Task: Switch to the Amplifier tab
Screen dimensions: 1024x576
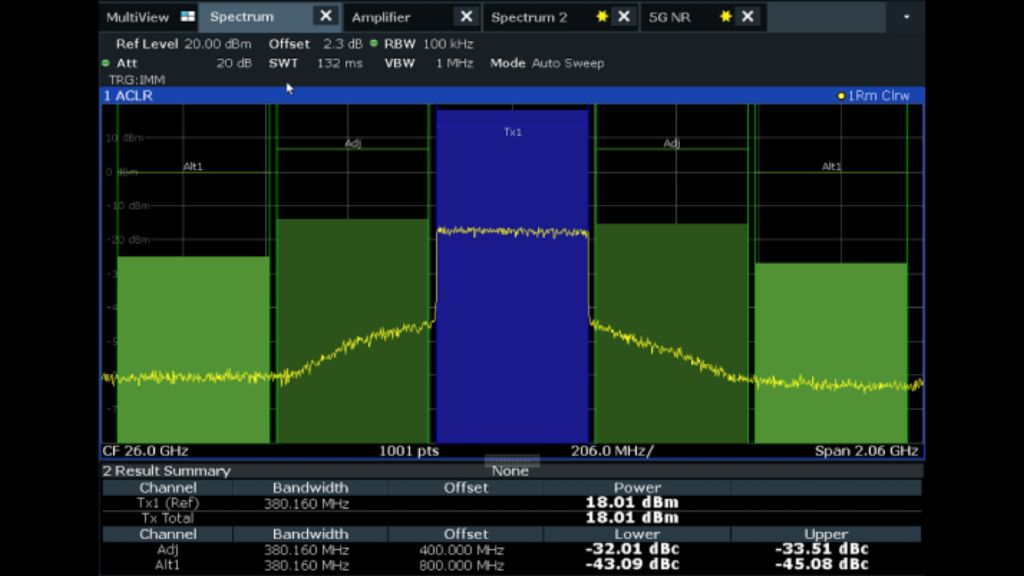Action: pos(381,17)
